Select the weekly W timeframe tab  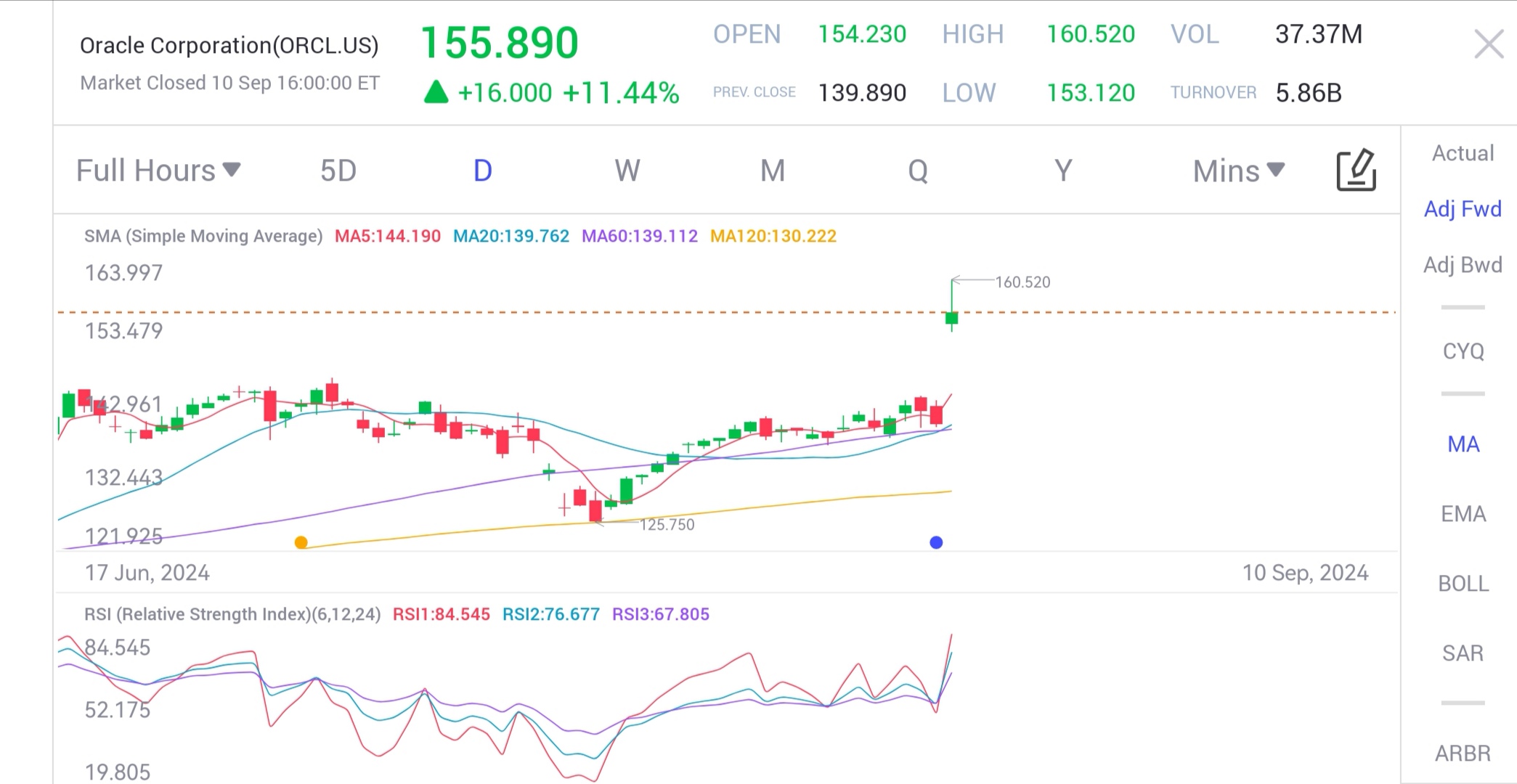coord(627,171)
